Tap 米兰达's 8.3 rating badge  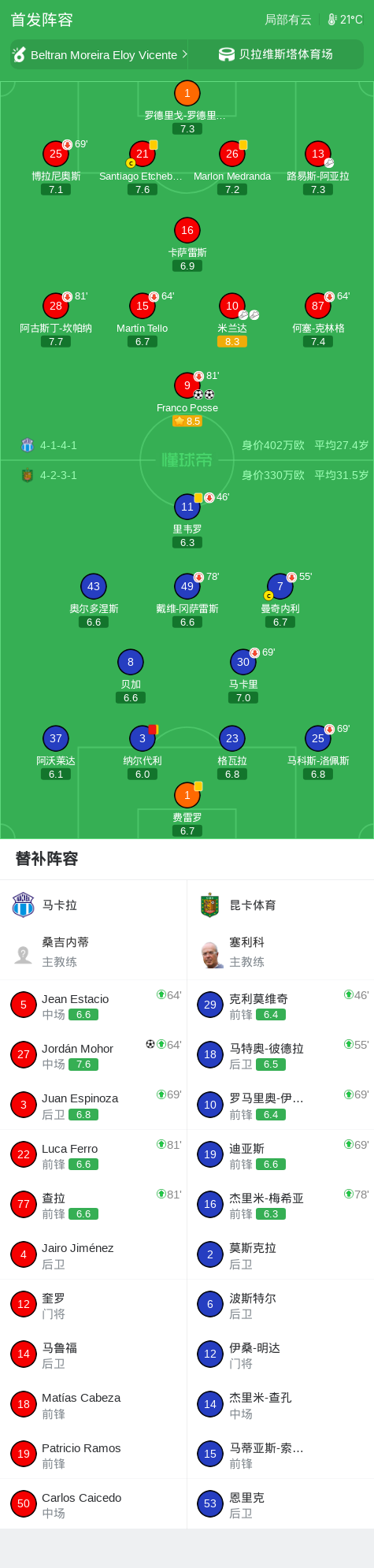coord(232,342)
